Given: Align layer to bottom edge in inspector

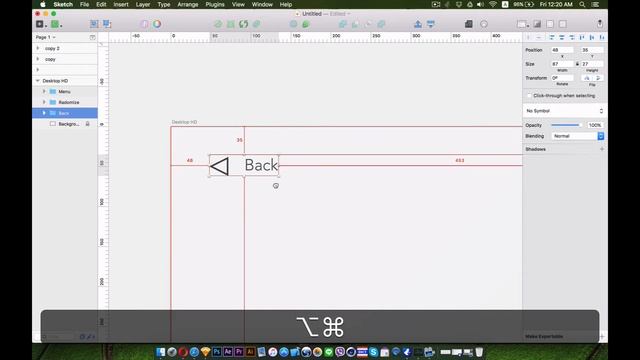Looking at the screenshot, I should [602, 37].
